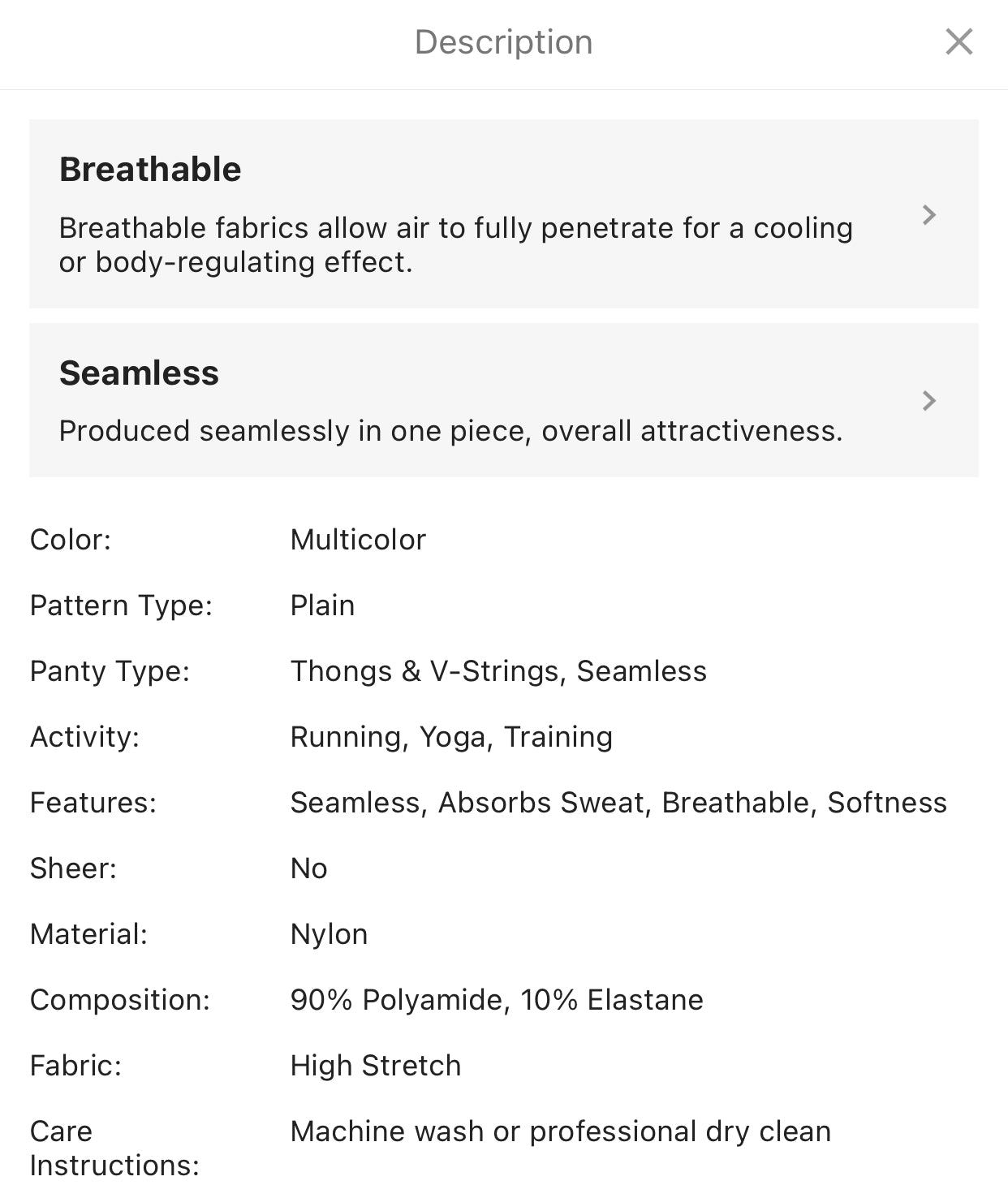Select Thongs & V-Strings, Seamless panty type value
Viewport: 1008px width, 1185px height.
[498, 671]
